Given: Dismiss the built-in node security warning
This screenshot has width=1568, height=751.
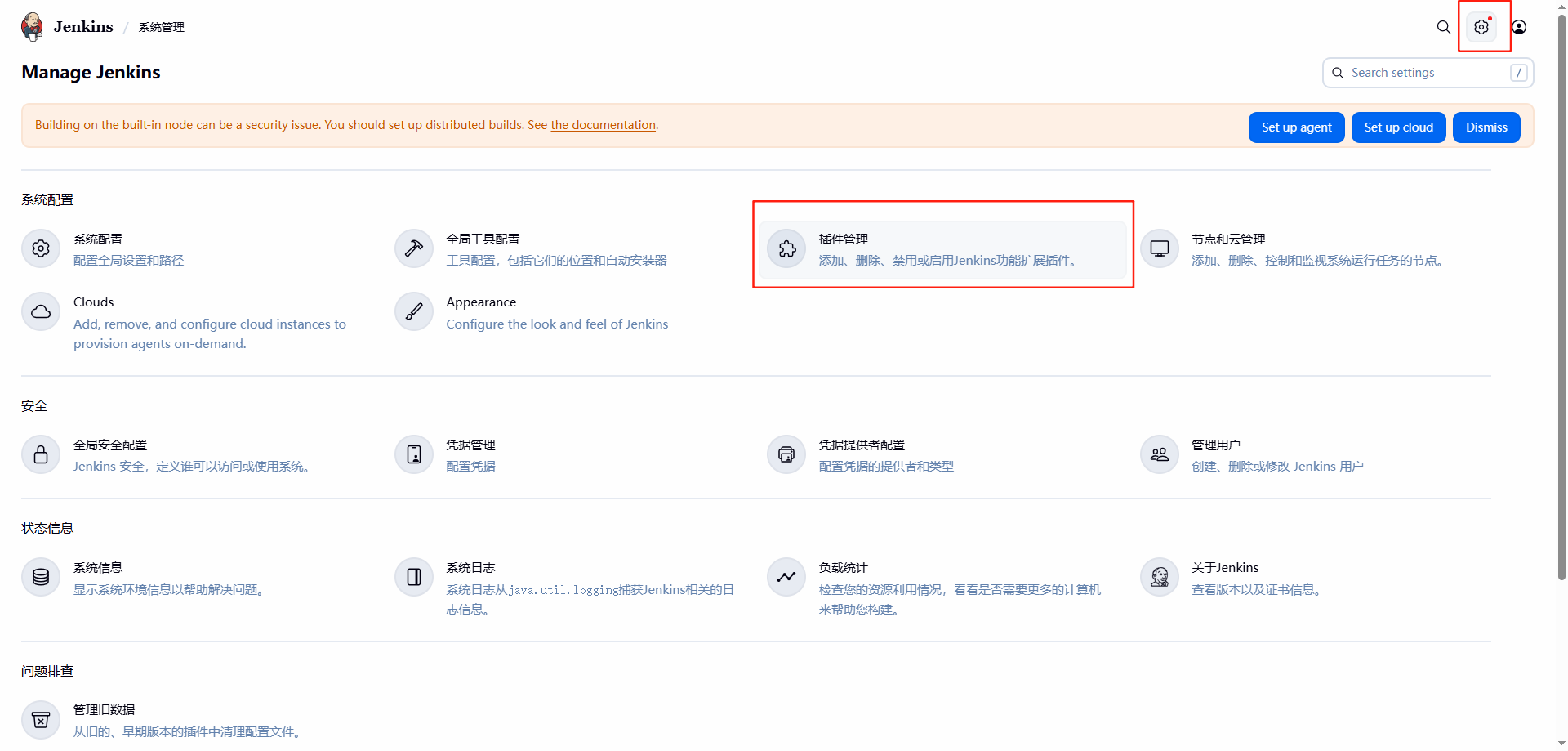Looking at the screenshot, I should coord(1486,127).
